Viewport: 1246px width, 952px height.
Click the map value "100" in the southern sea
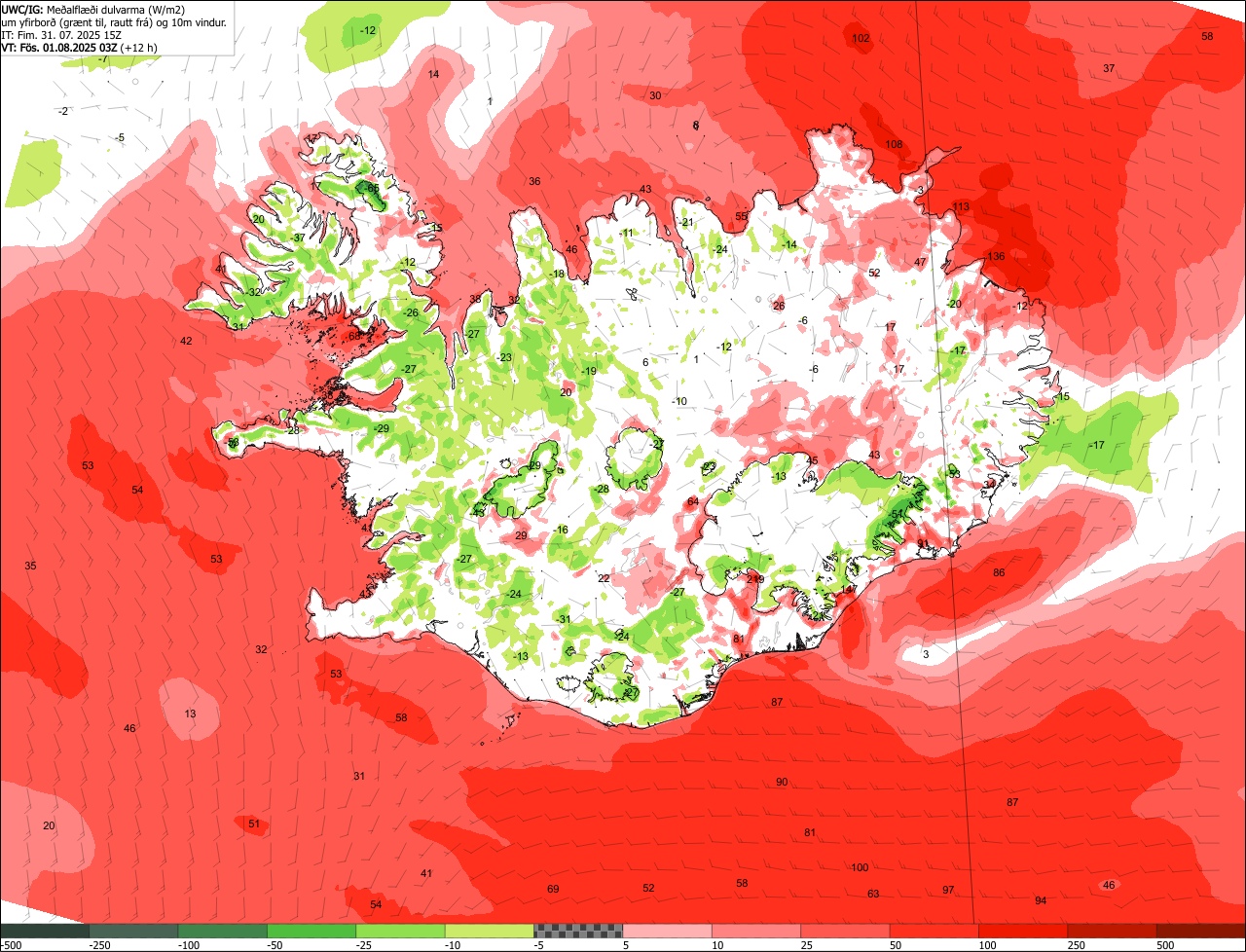[860, 867]
